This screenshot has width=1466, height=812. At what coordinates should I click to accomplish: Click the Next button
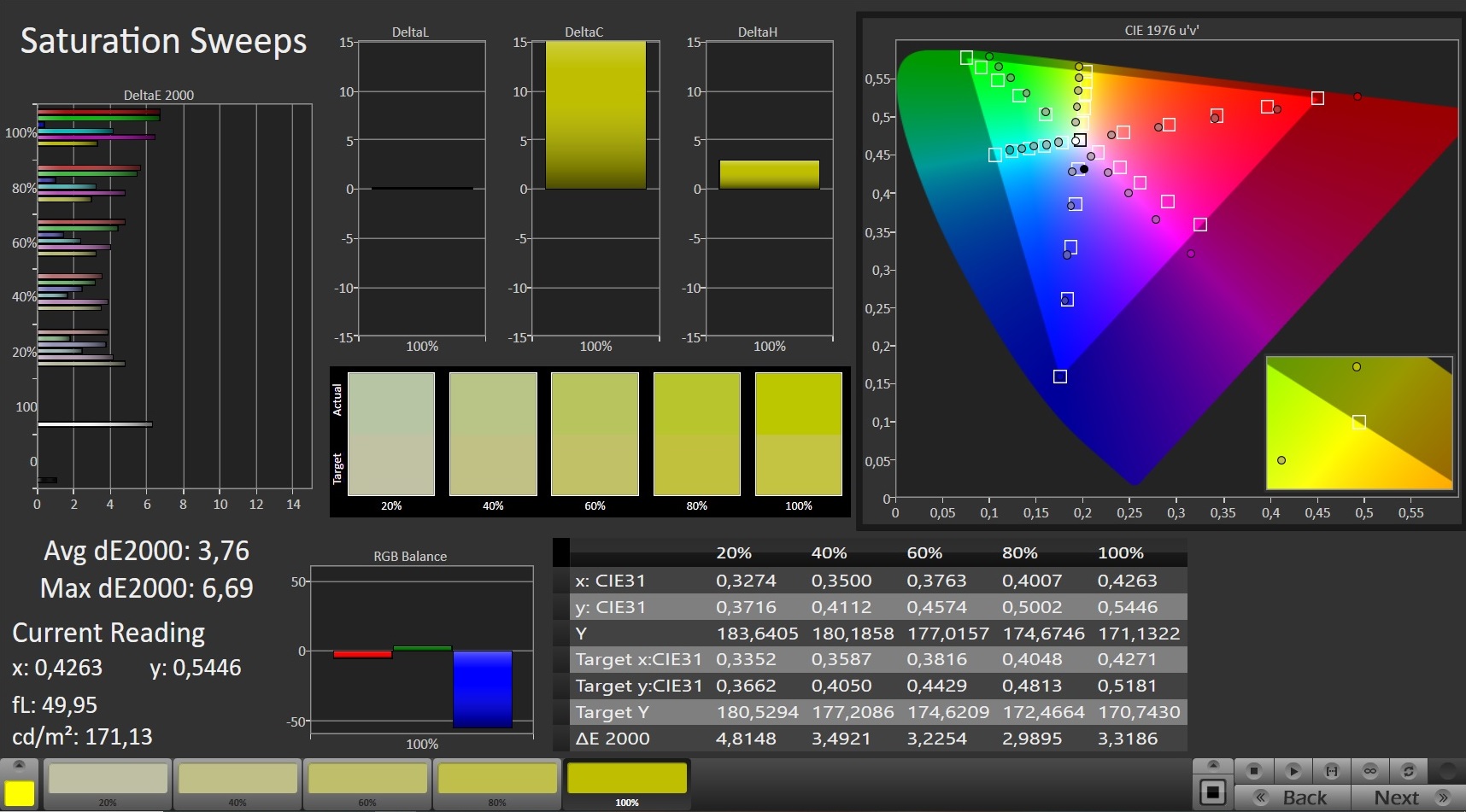click(1407, 797)
